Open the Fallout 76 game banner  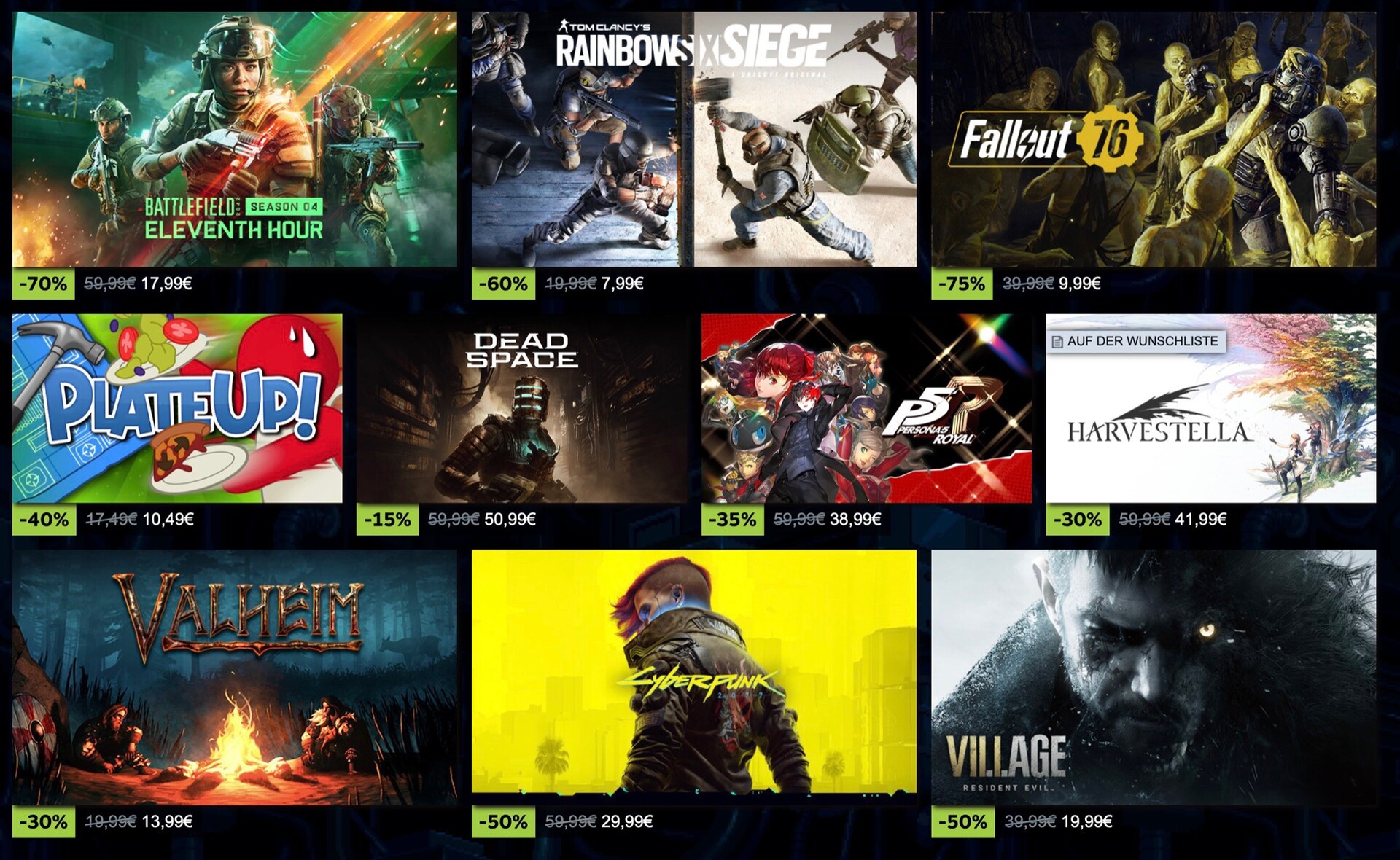coord(1154,139)
